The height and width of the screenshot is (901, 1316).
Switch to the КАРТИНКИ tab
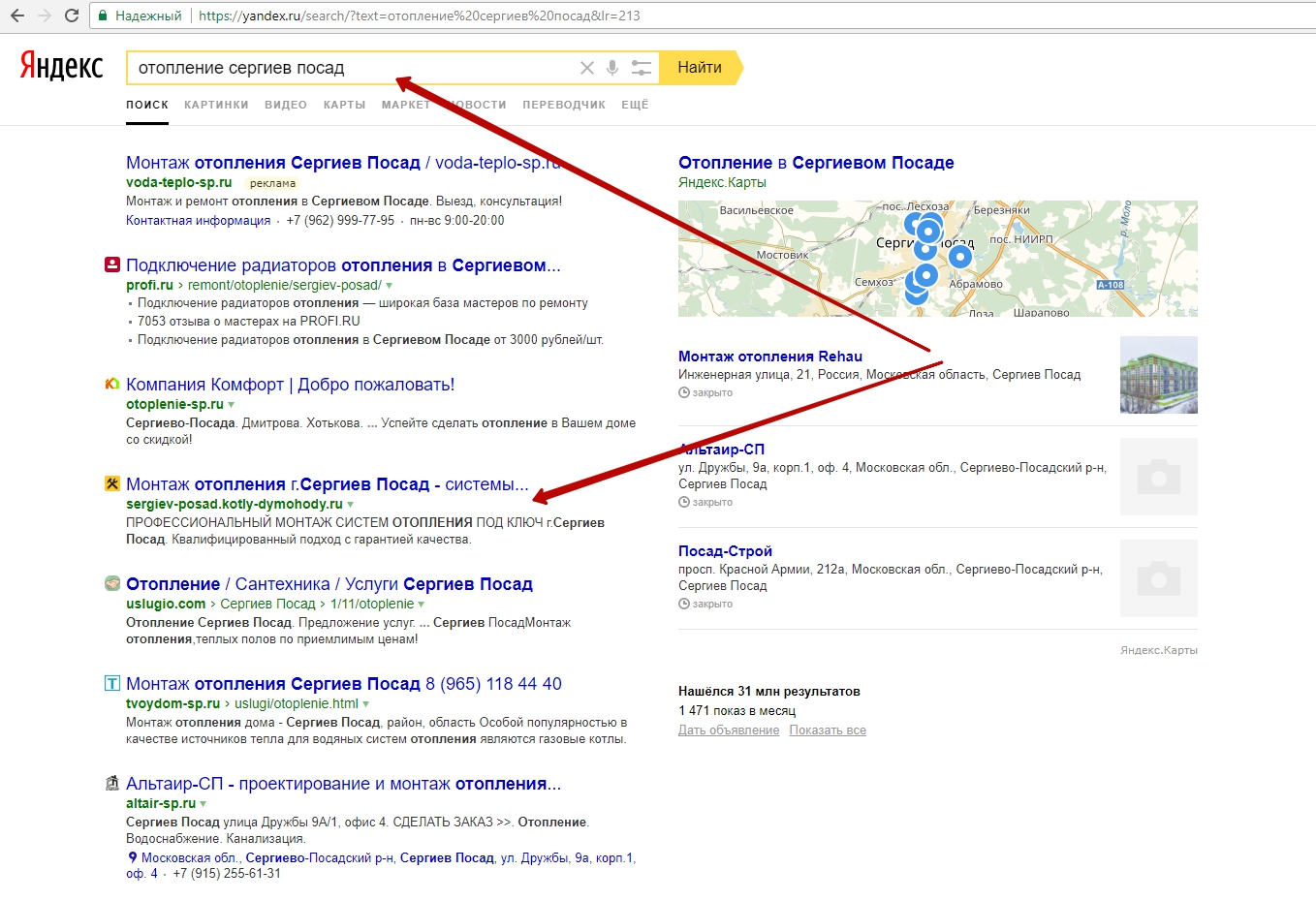coord(216,105)
